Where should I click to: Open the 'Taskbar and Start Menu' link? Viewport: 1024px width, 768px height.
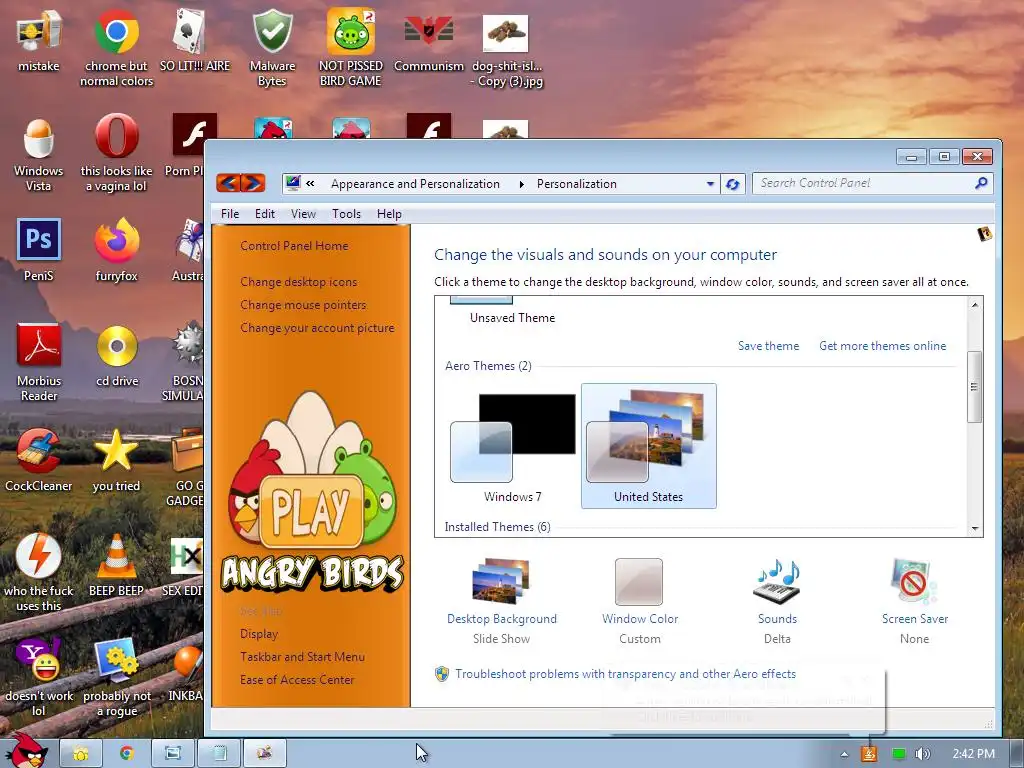302,656
